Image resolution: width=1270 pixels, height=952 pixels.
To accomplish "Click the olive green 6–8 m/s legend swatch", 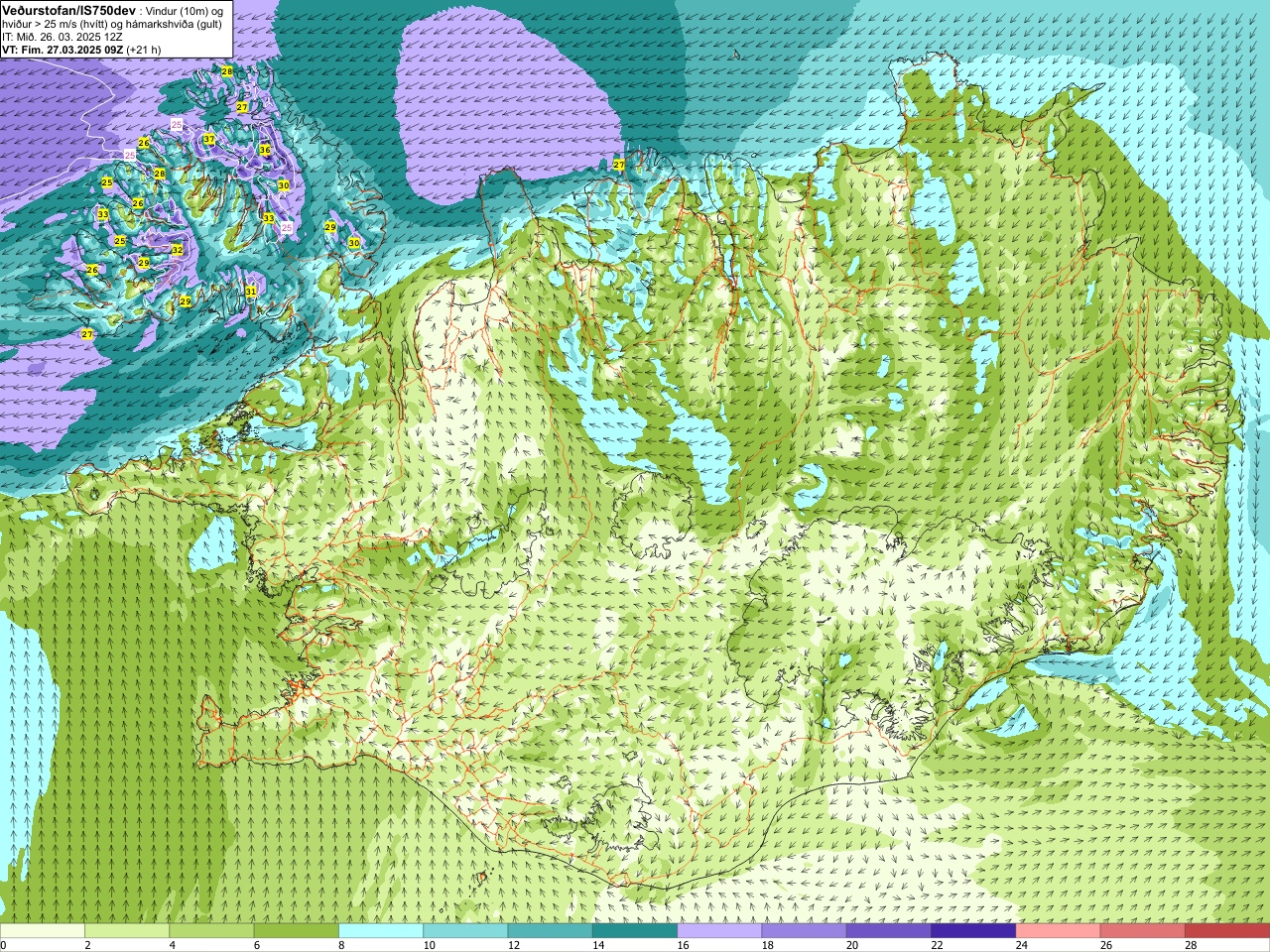I will (x=297, y=931).
